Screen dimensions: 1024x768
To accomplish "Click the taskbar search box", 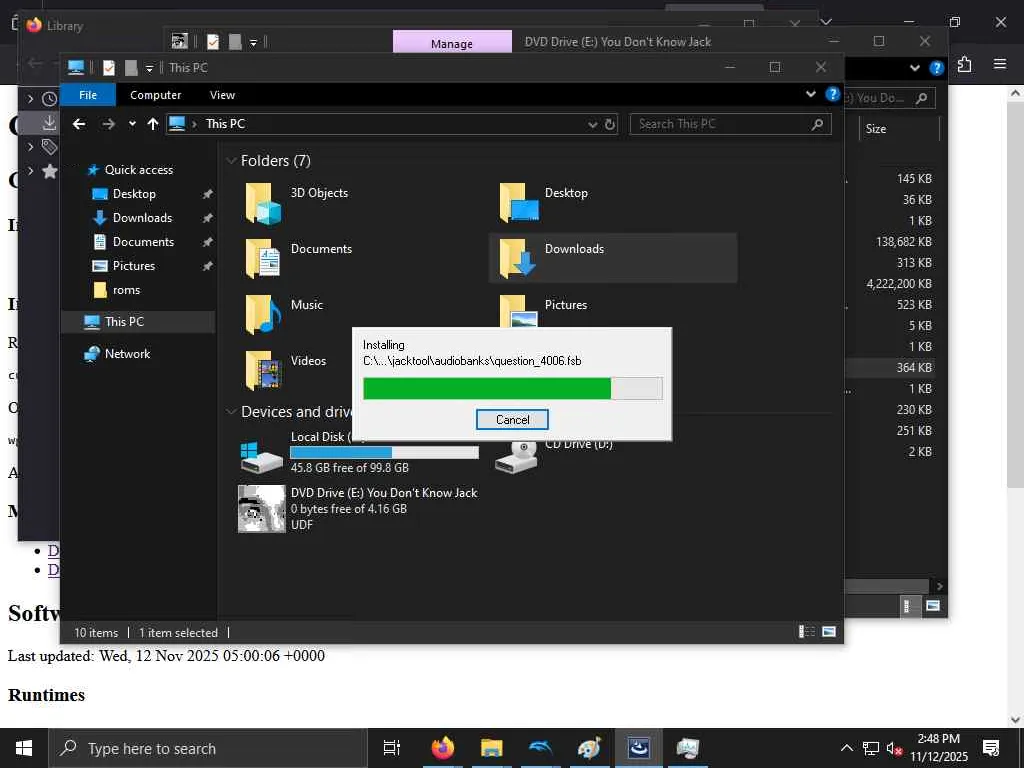I will [x=208, y=748].
